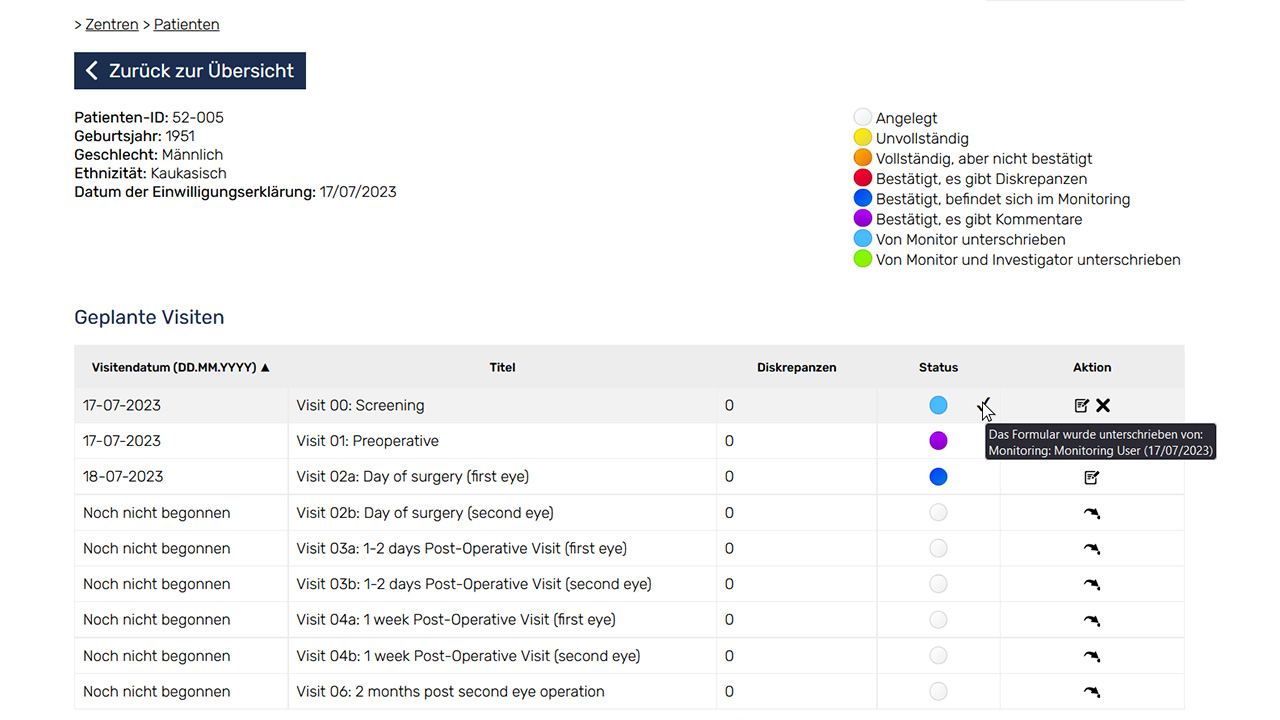Click light-blue status dot of Visit 00: Screening
This screenshot has width=1280, height=720.
pos(938,405)
